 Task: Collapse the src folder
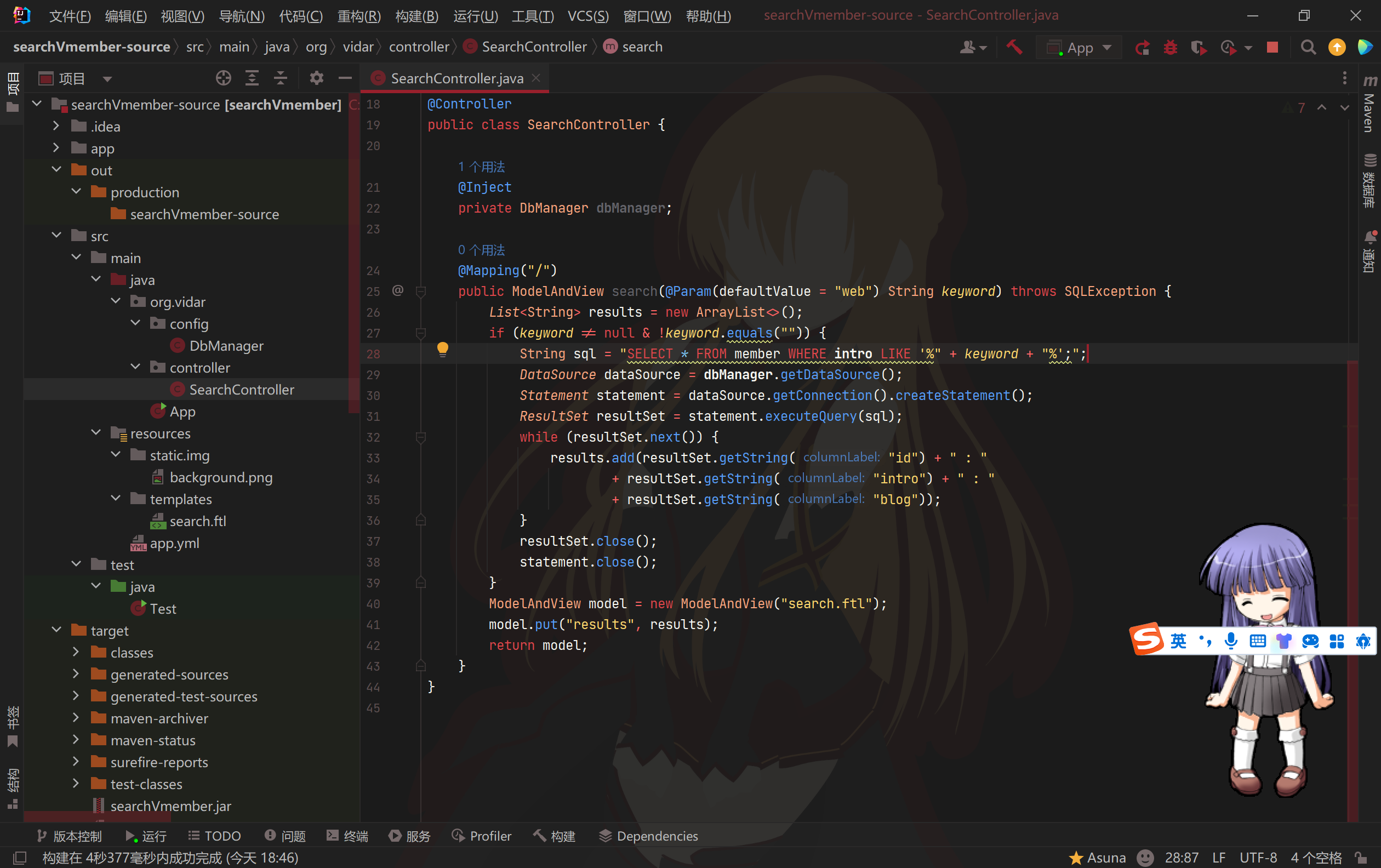56,236
